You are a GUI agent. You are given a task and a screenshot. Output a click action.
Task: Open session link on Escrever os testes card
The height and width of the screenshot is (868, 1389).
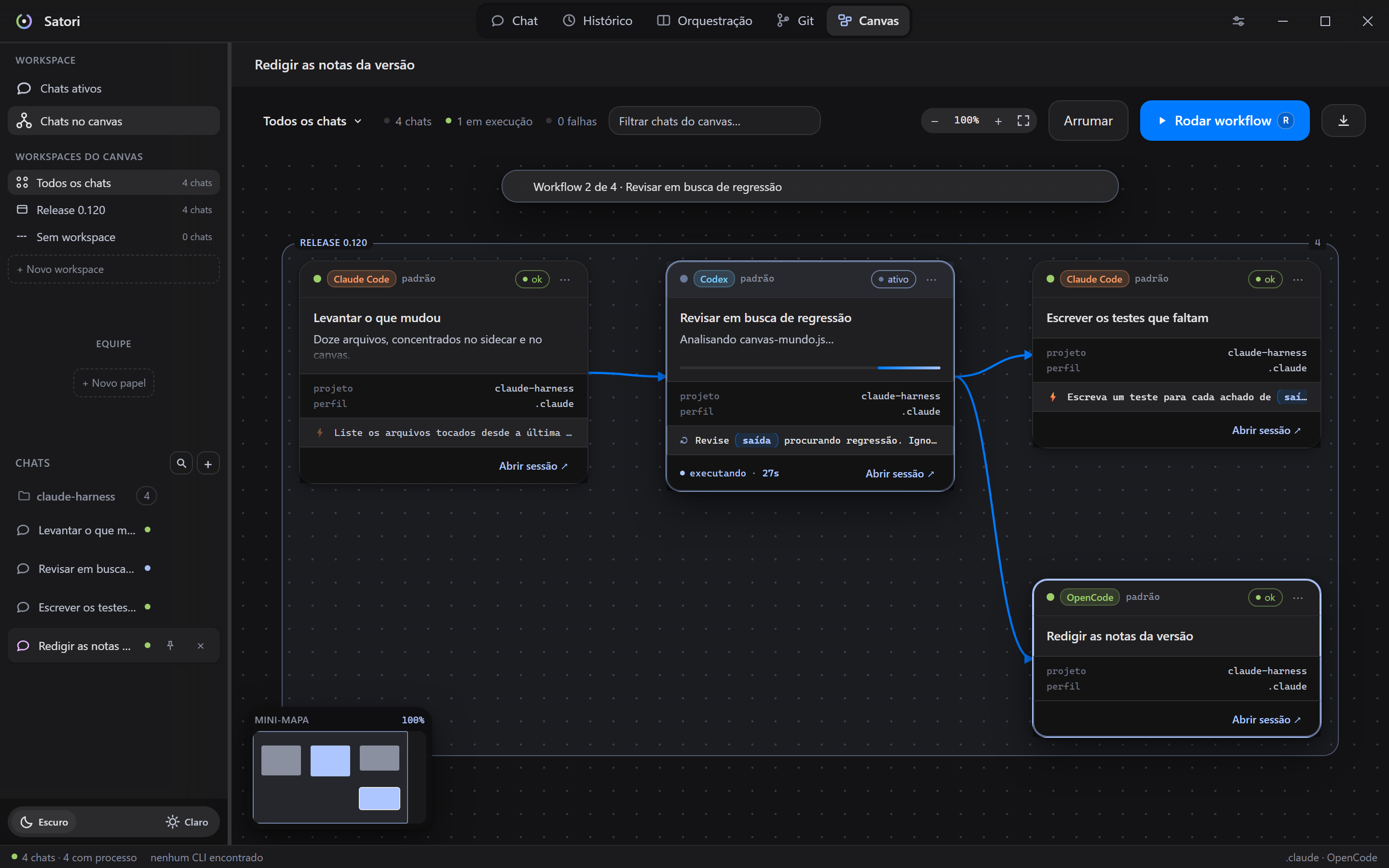click(1266, 430)
